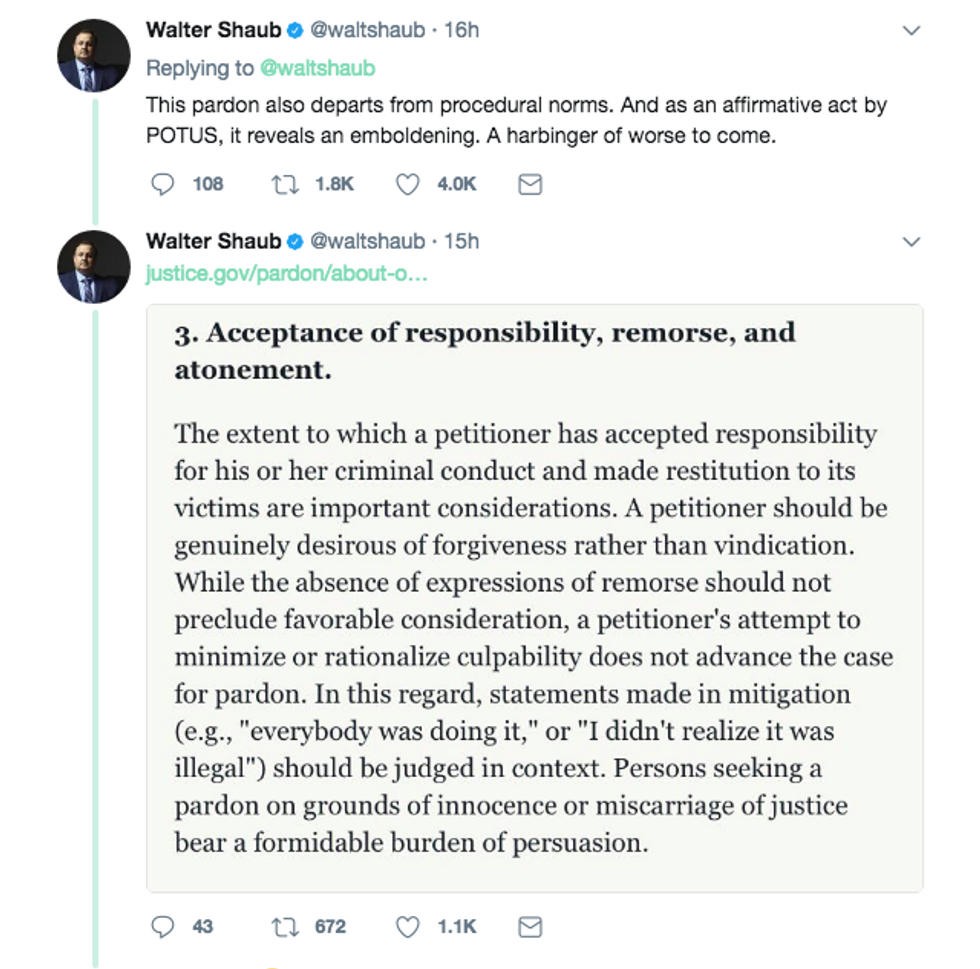This screenshot has width=980, height=969.
Task: Open chevron dropdown on the 15h tweet
Action: (x=911, y=241)
